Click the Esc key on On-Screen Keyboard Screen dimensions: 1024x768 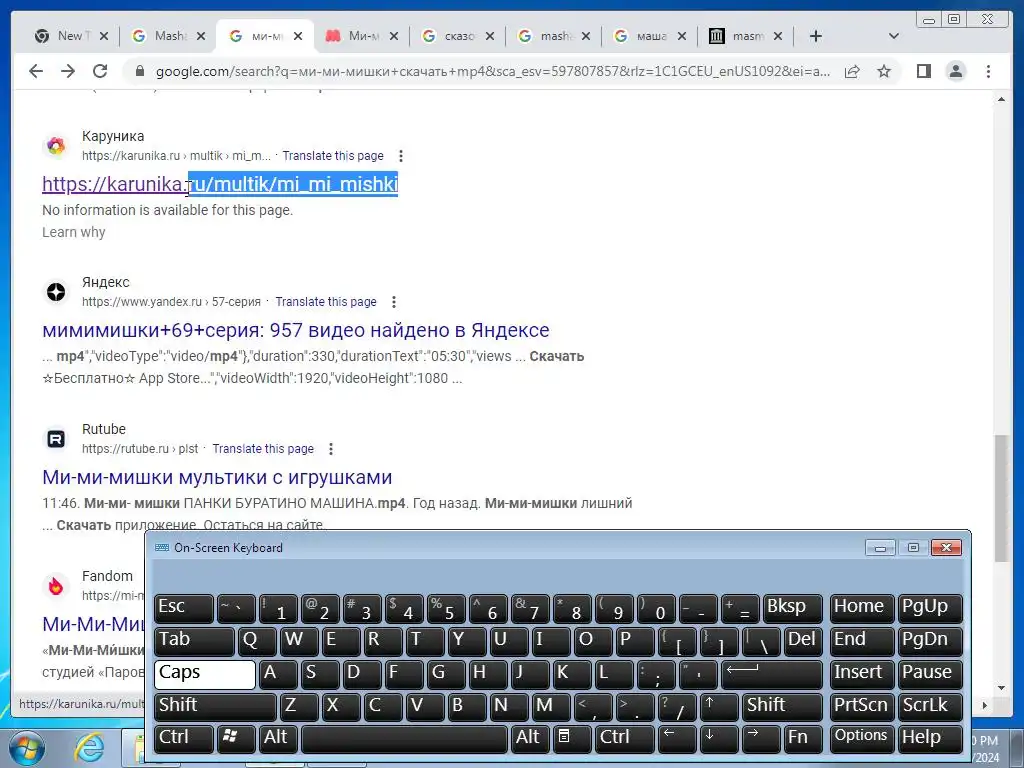(x=184, y=609)
